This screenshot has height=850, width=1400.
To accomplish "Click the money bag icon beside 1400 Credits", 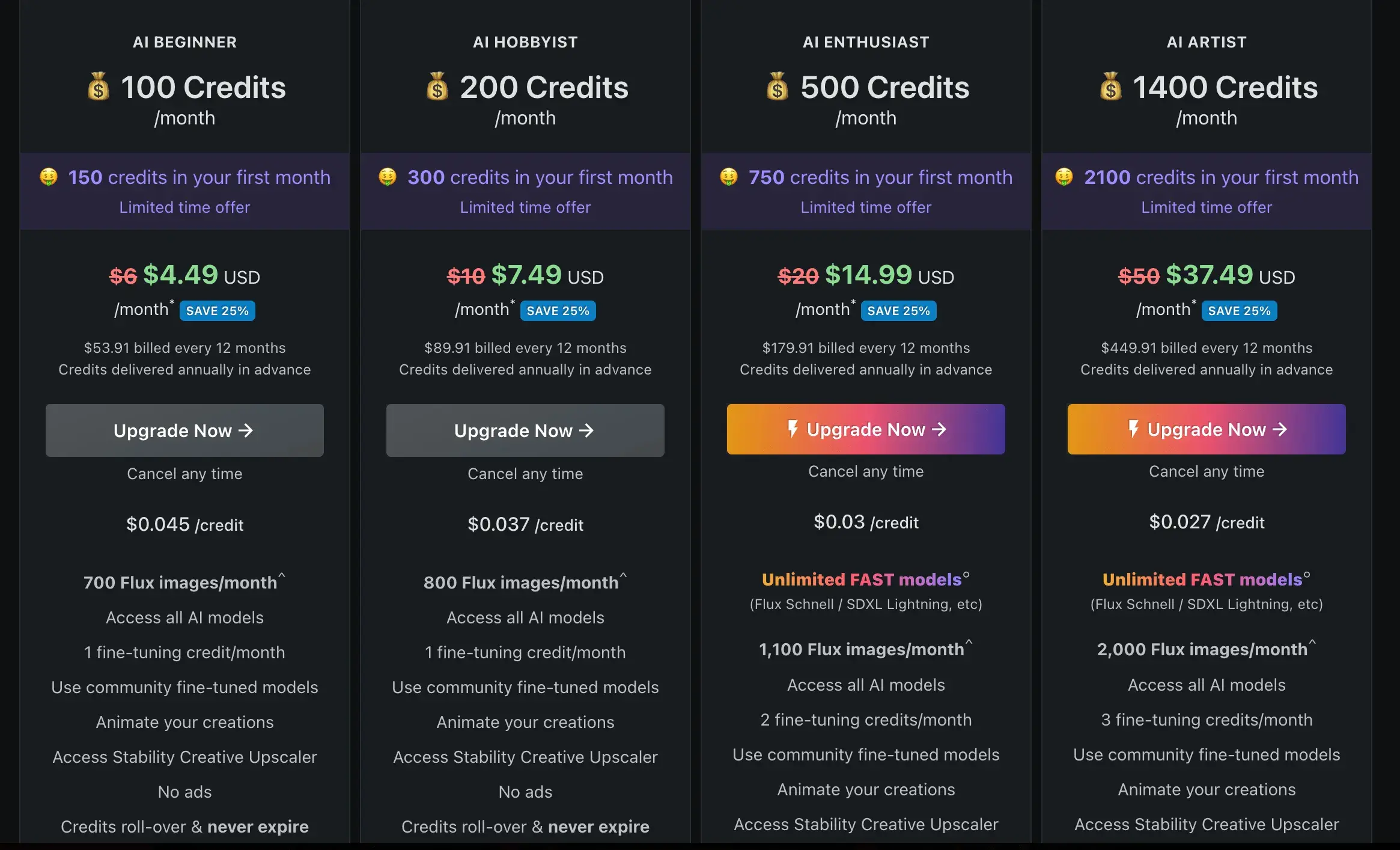I will (1111, 87).
